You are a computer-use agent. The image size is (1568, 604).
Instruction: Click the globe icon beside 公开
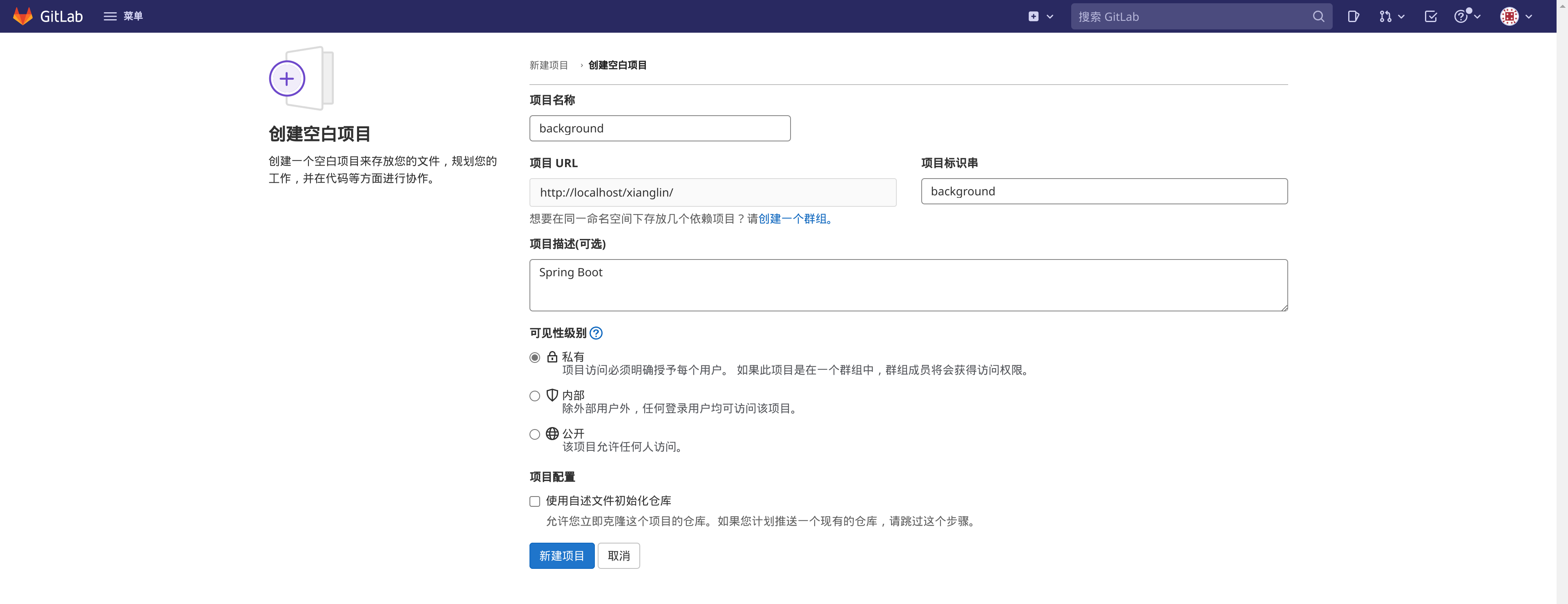coord(552,434)
